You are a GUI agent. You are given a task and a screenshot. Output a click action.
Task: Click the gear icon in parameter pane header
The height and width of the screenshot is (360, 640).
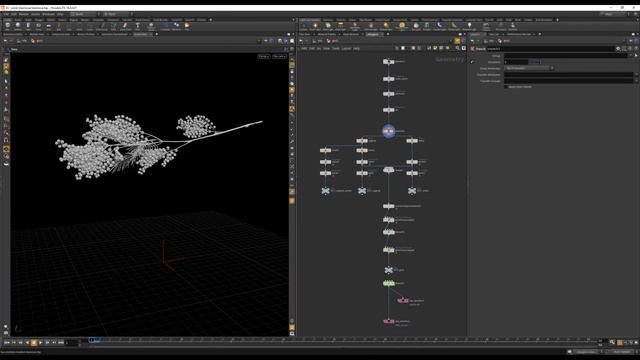coord(618,49)
